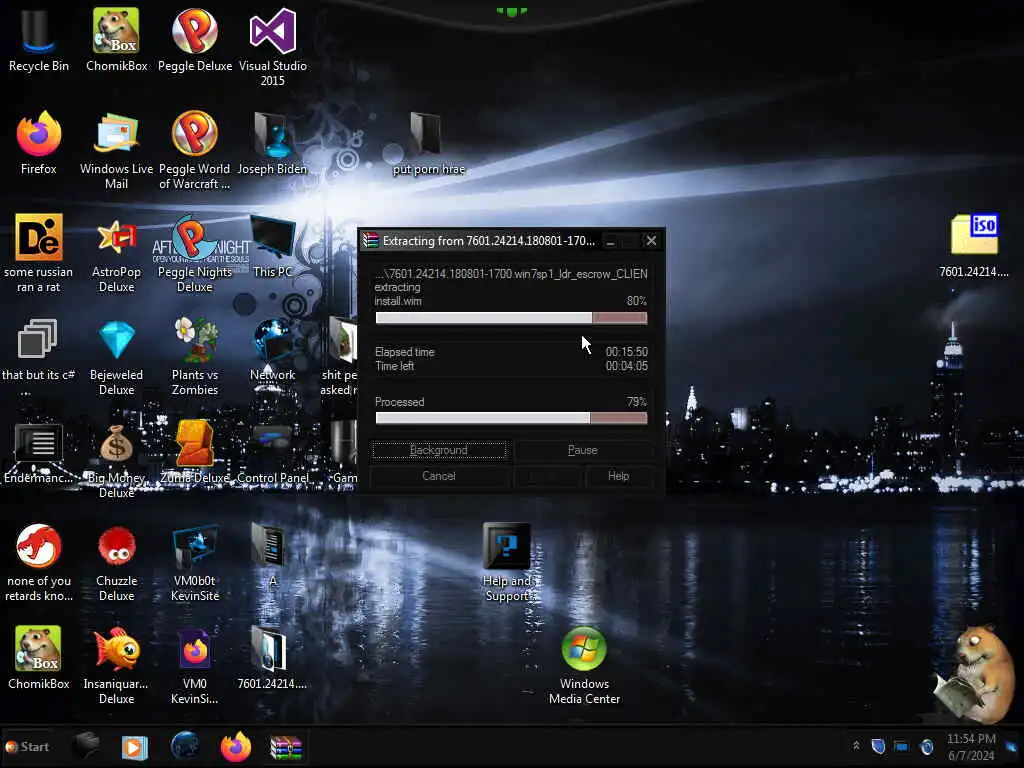1024x768 pixels.
Task: Click the 'shit pe asked' folder icon
Action: (x=340, y=357)
